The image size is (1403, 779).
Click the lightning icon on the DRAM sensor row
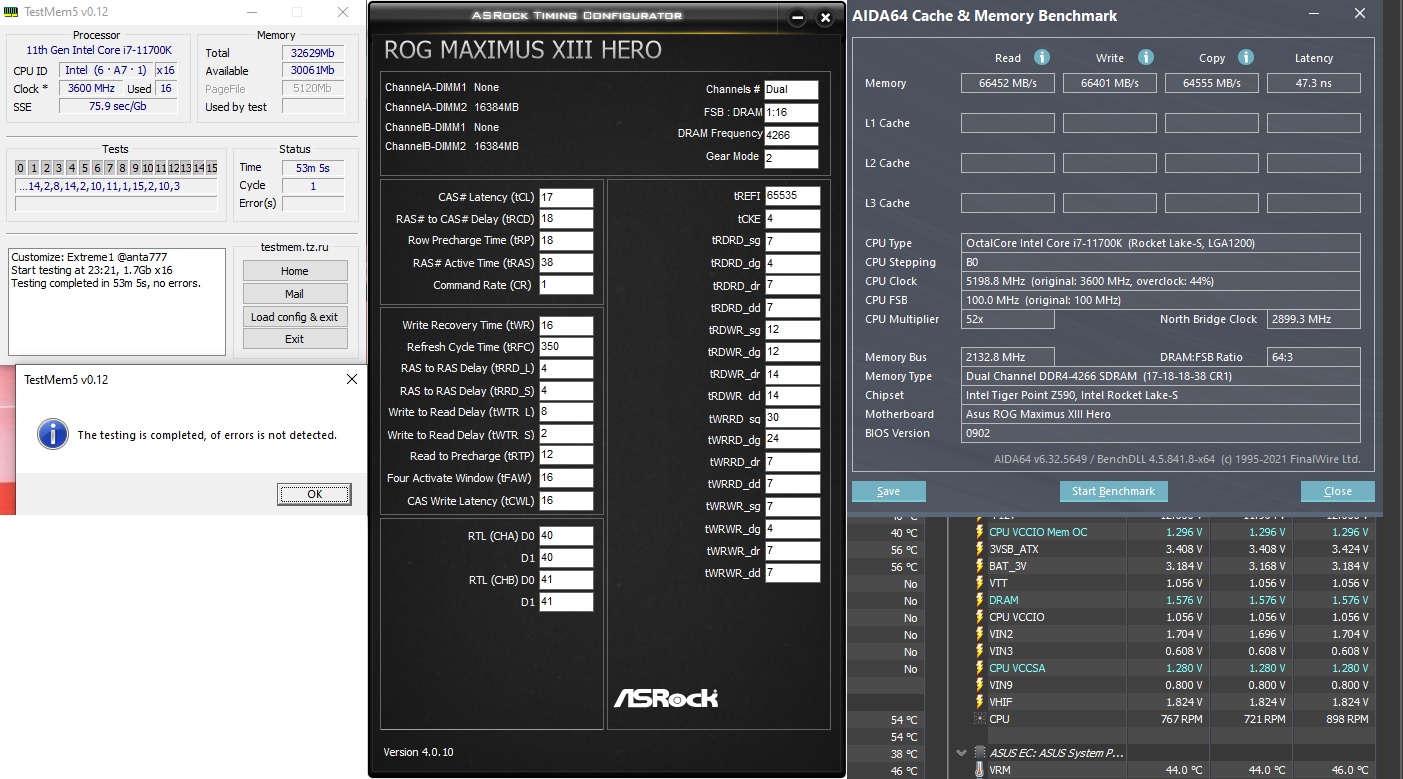click(979, 600)
